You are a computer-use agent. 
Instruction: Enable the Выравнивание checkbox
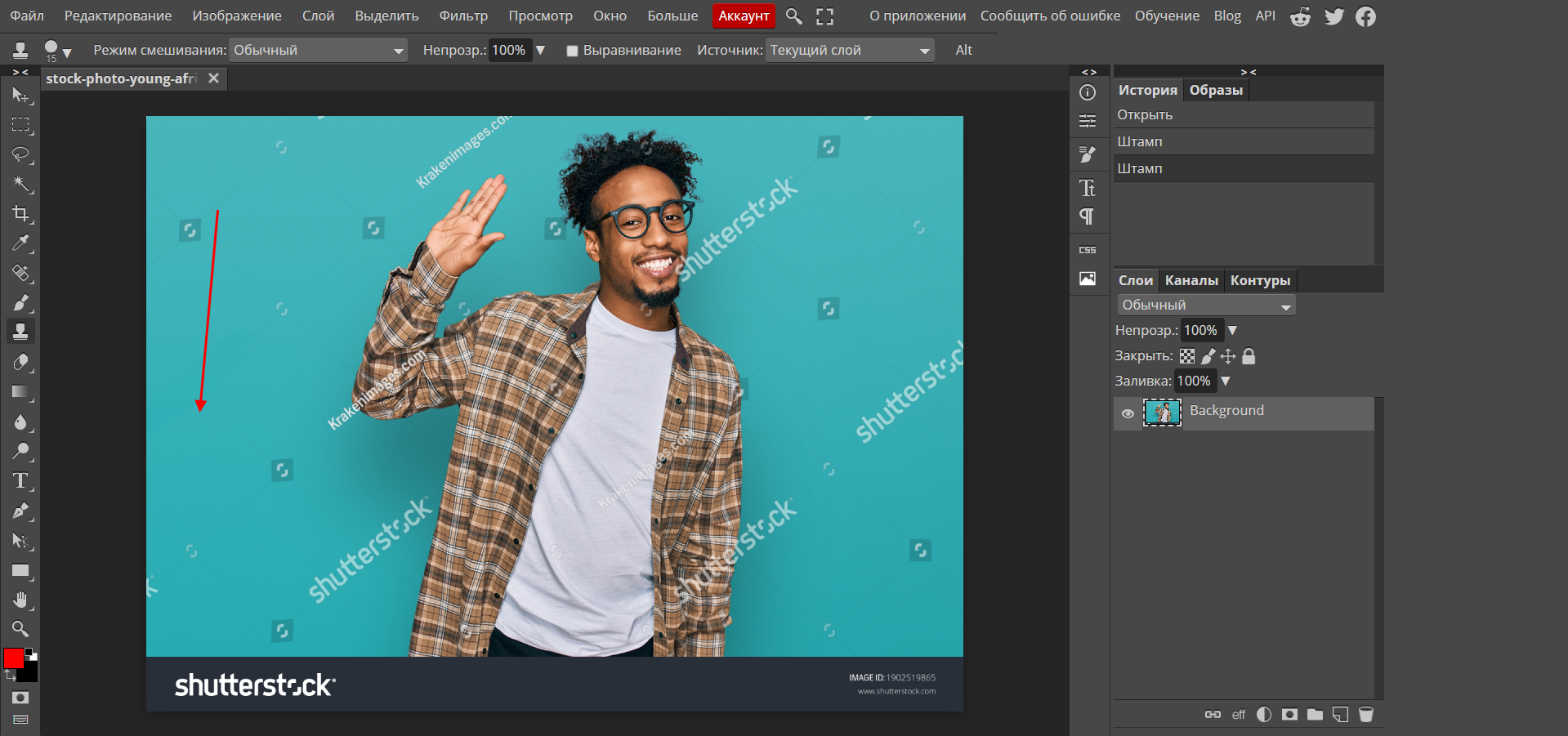pos(572,51)
